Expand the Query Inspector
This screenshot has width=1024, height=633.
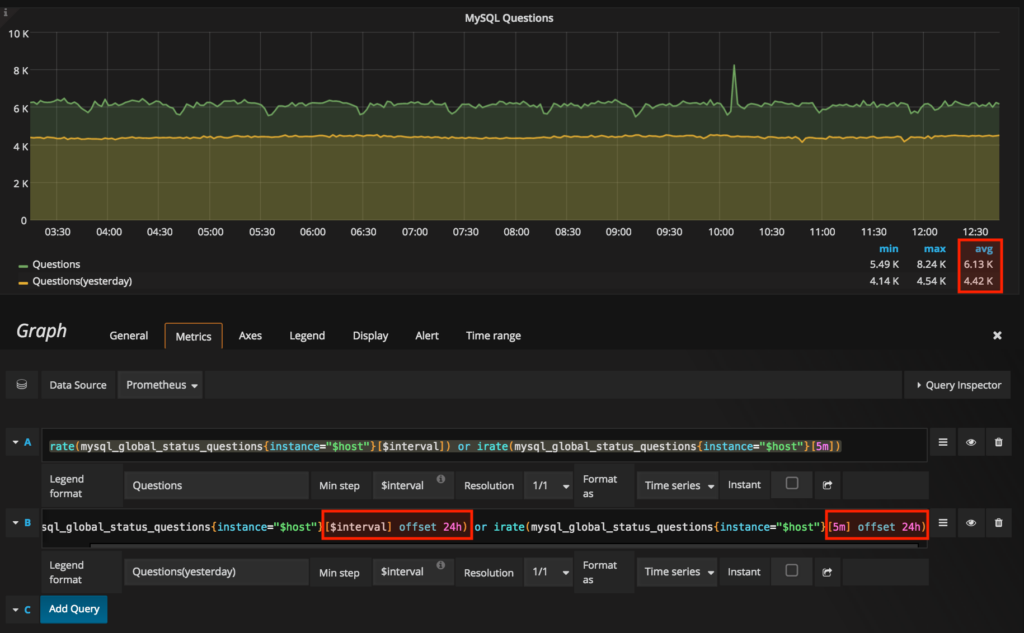957,385
